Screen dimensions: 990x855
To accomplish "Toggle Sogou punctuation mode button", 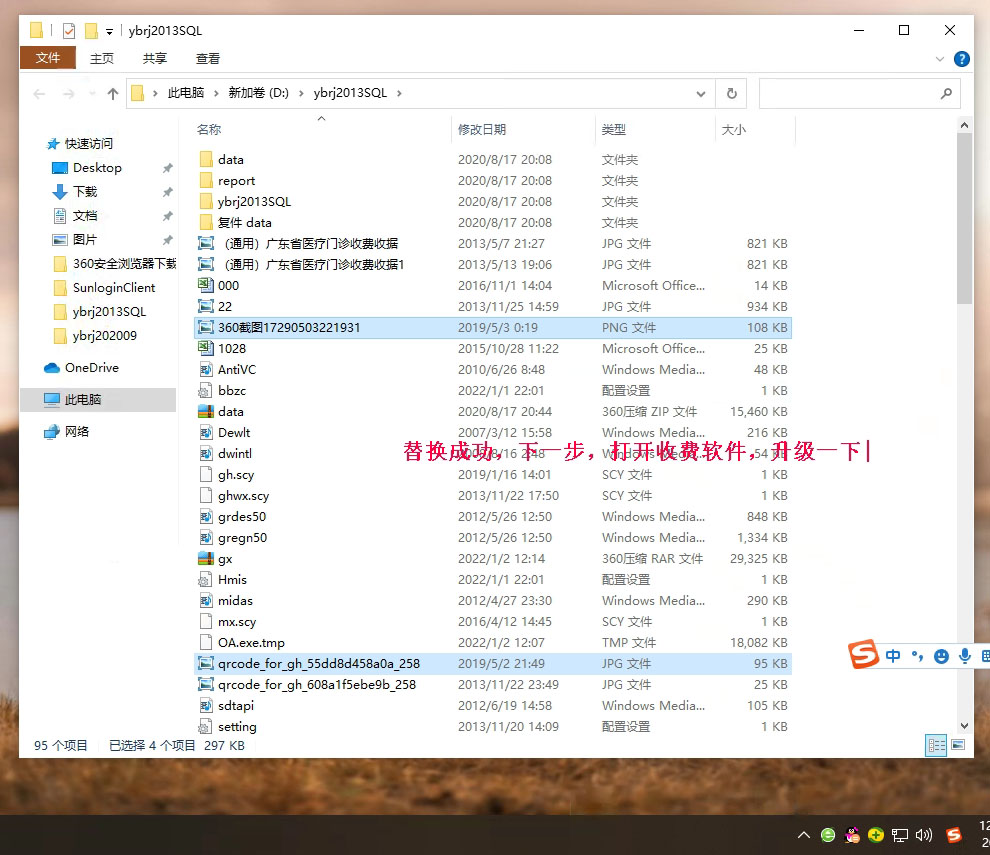I will click(x=917, y=656).
